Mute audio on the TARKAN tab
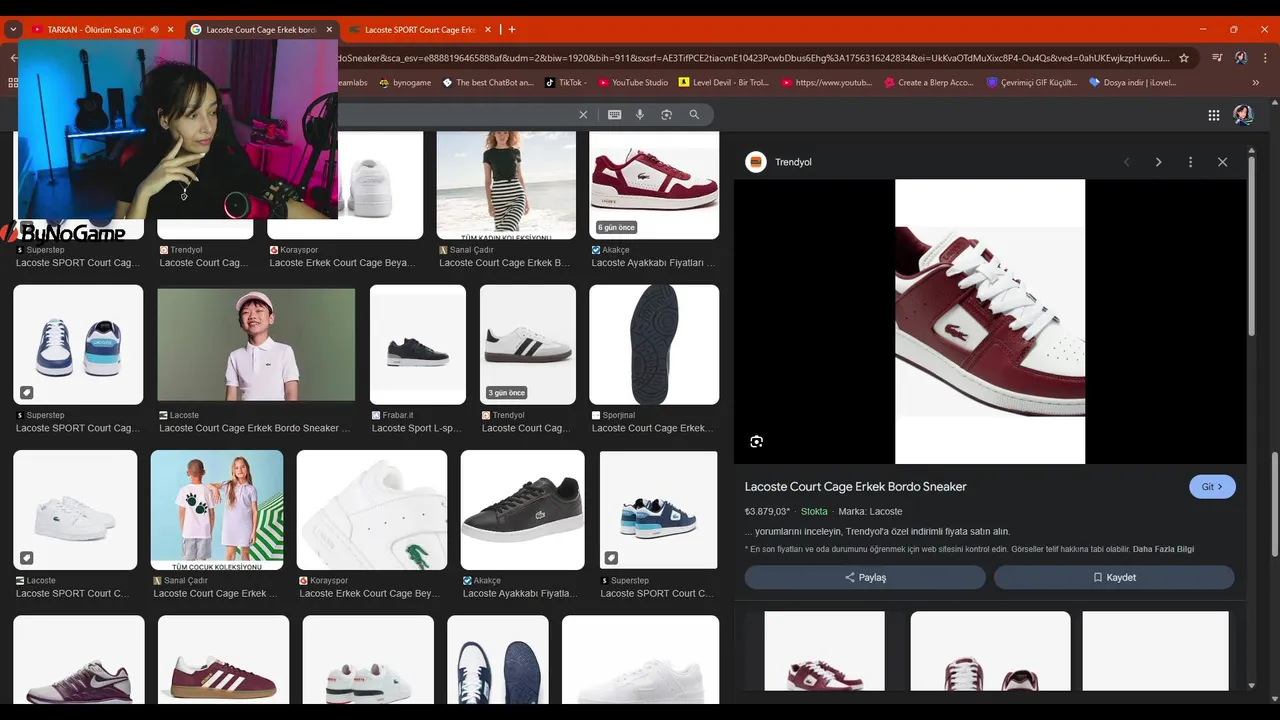Image resolution: width=1280 pixels, height=720 pixels. [x=154, y=30]
